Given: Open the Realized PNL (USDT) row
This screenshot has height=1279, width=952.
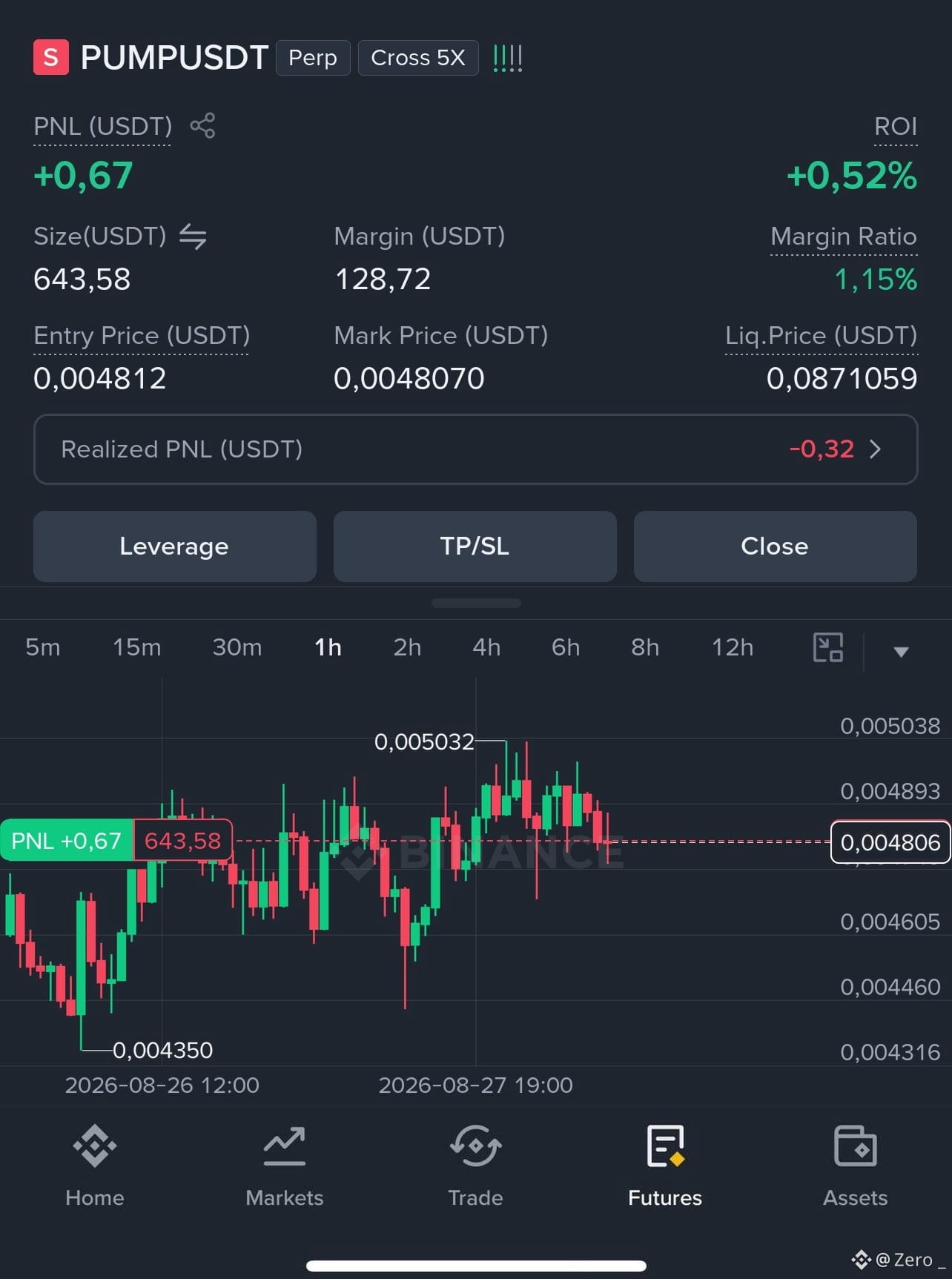Looking at the screenshot, I should coord(476,449).
